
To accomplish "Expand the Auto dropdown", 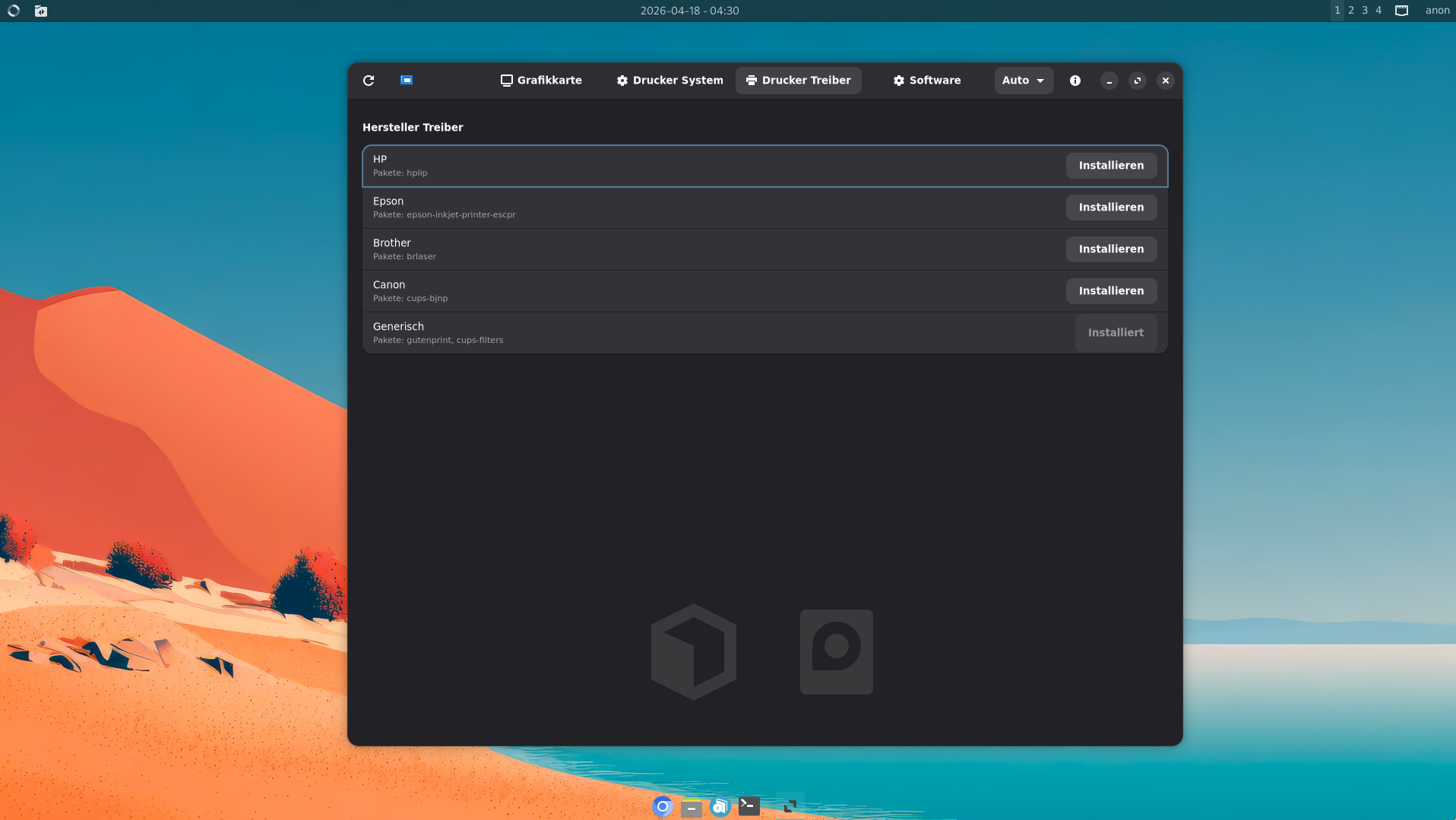I will pos(1023,81).
